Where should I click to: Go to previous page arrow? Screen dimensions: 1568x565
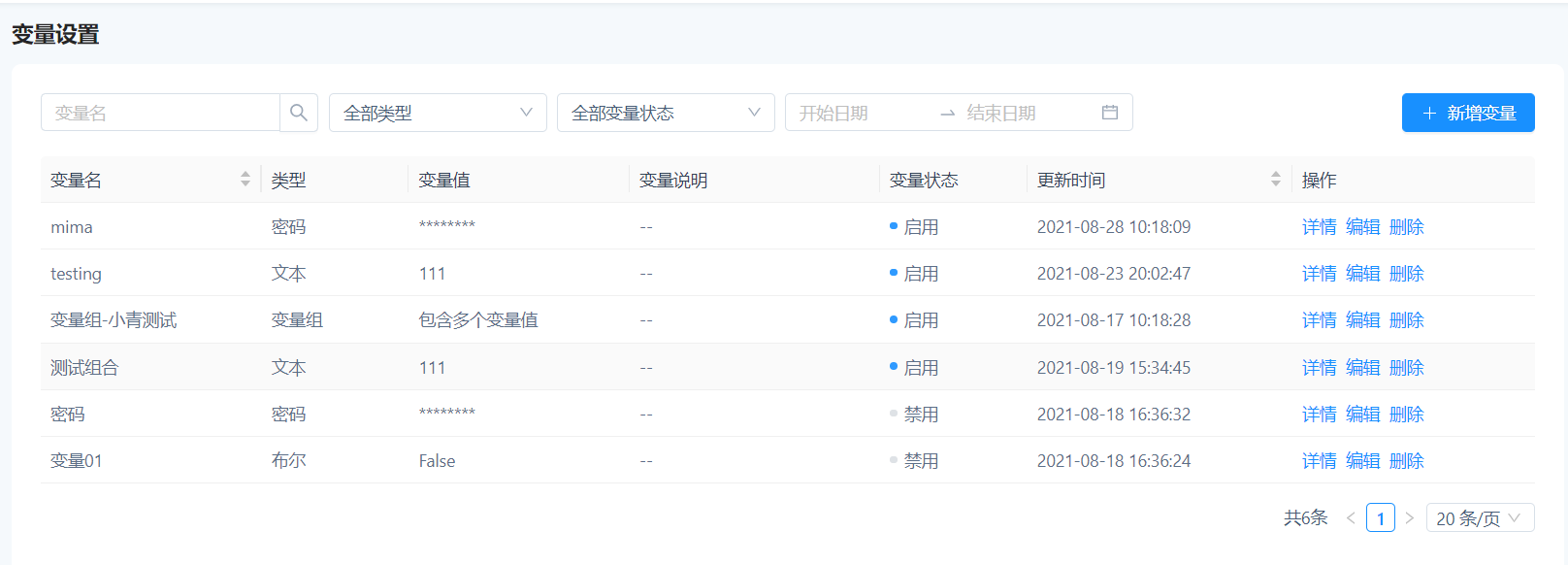point(1351,518)
